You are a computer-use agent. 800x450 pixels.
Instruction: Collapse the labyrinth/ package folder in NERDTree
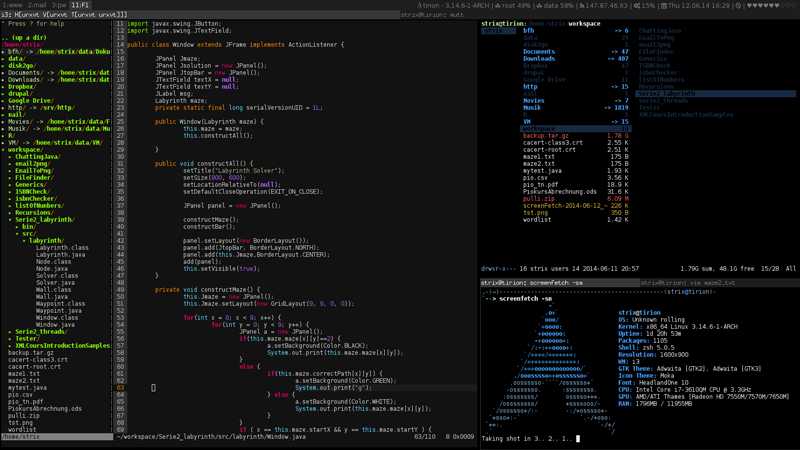[x=46, y=240]
